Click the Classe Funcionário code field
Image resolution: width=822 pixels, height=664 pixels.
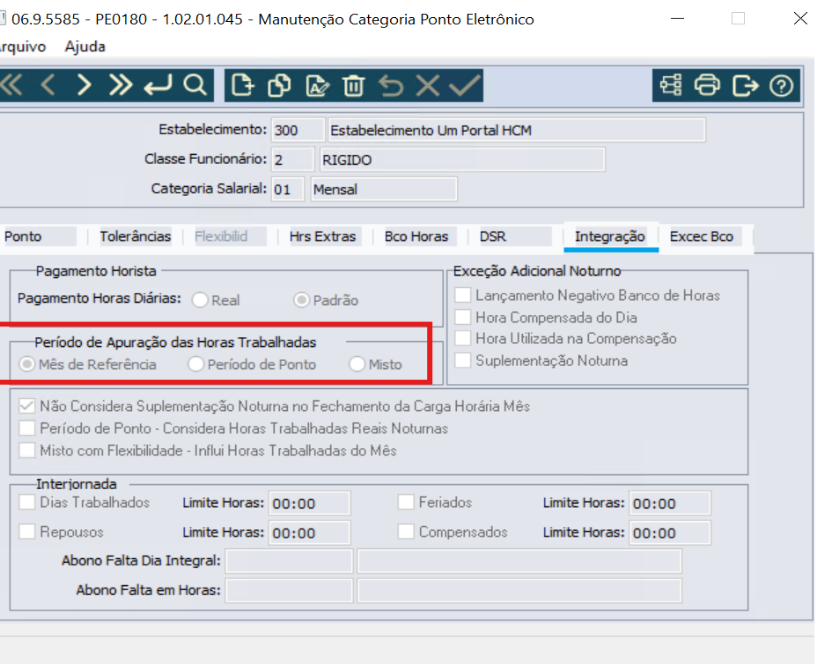(x=293, y=160)
